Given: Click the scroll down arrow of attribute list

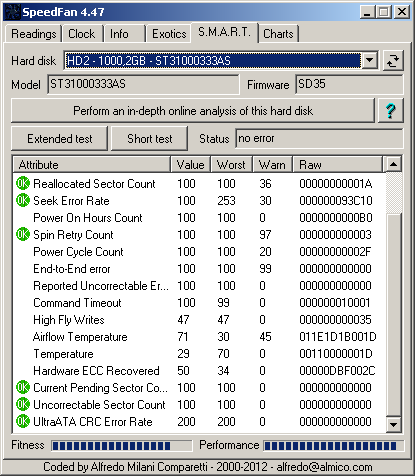Looking at the screenshot, I should pos(394,425).
